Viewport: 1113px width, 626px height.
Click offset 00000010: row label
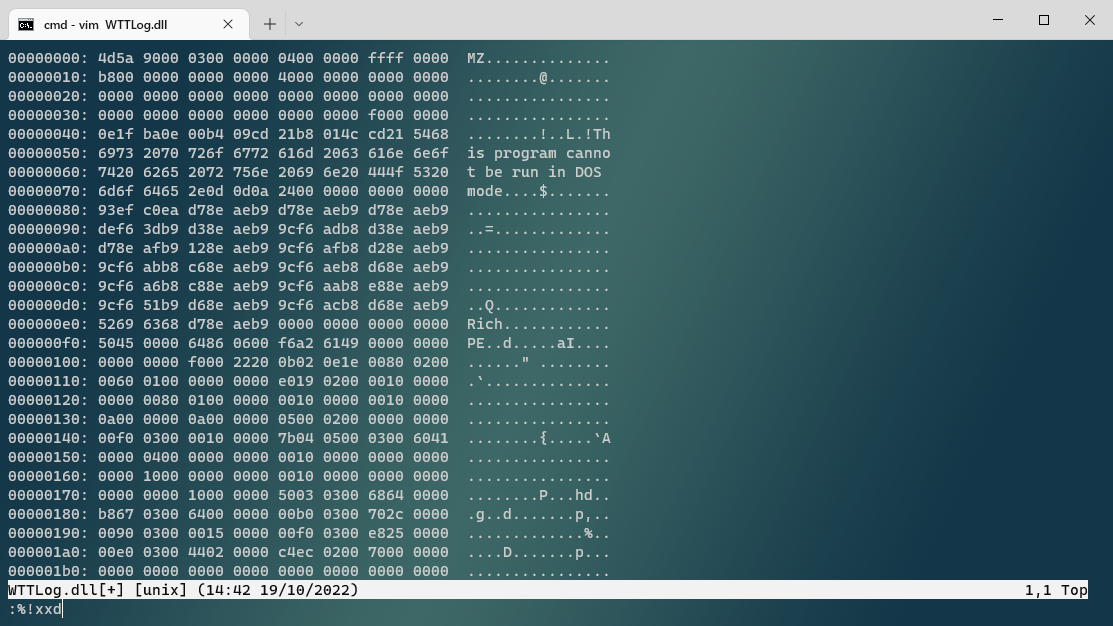[x=48, y=77]
